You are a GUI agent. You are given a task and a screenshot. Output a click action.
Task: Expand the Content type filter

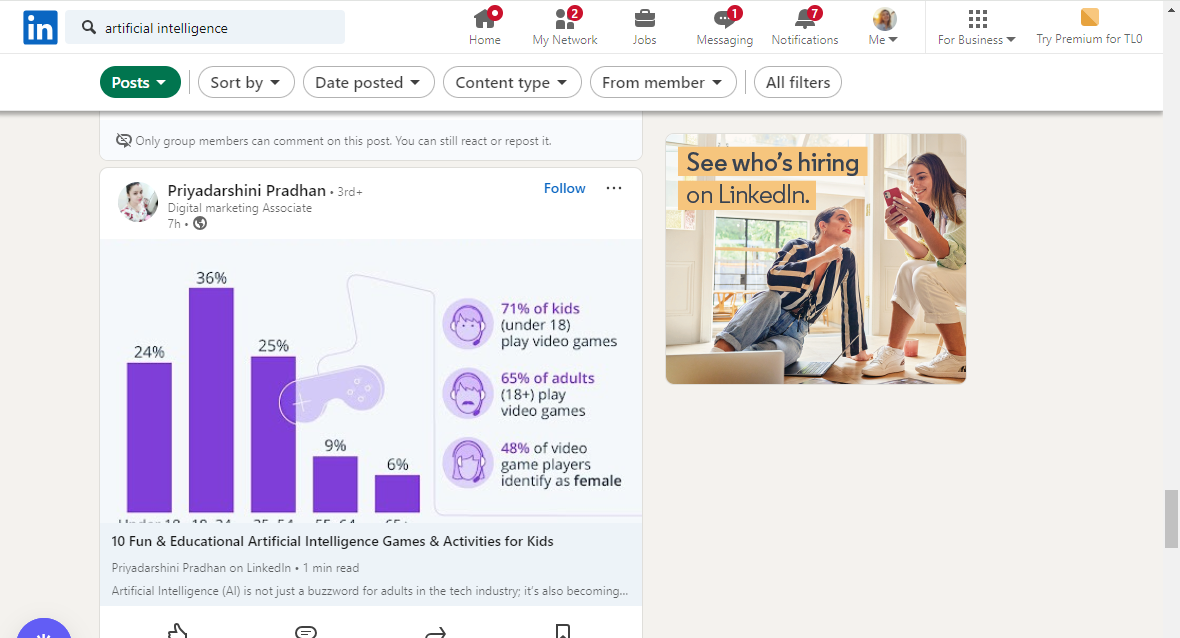point(512,82)
